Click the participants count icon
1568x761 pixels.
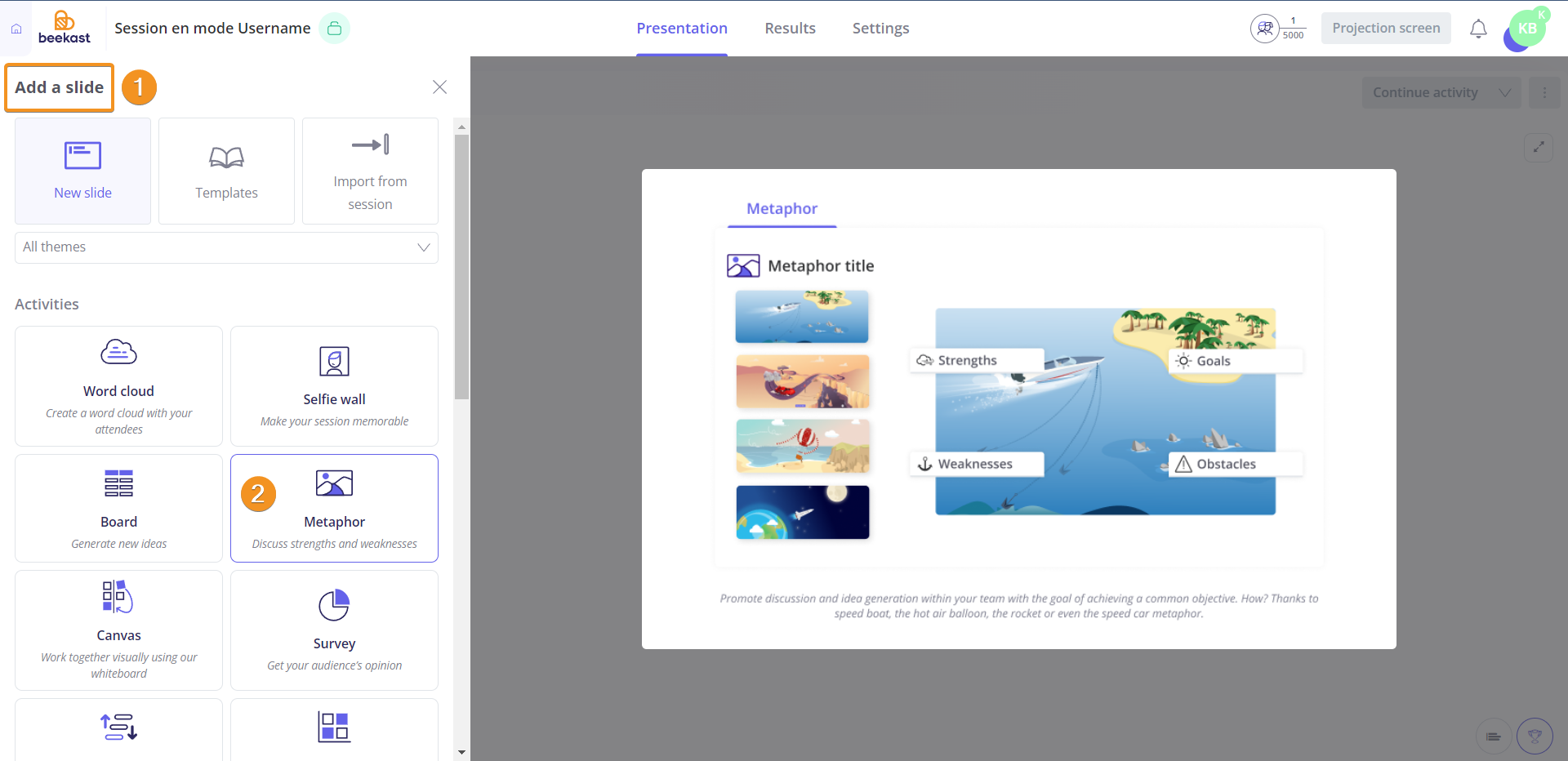coord(1264,29)
